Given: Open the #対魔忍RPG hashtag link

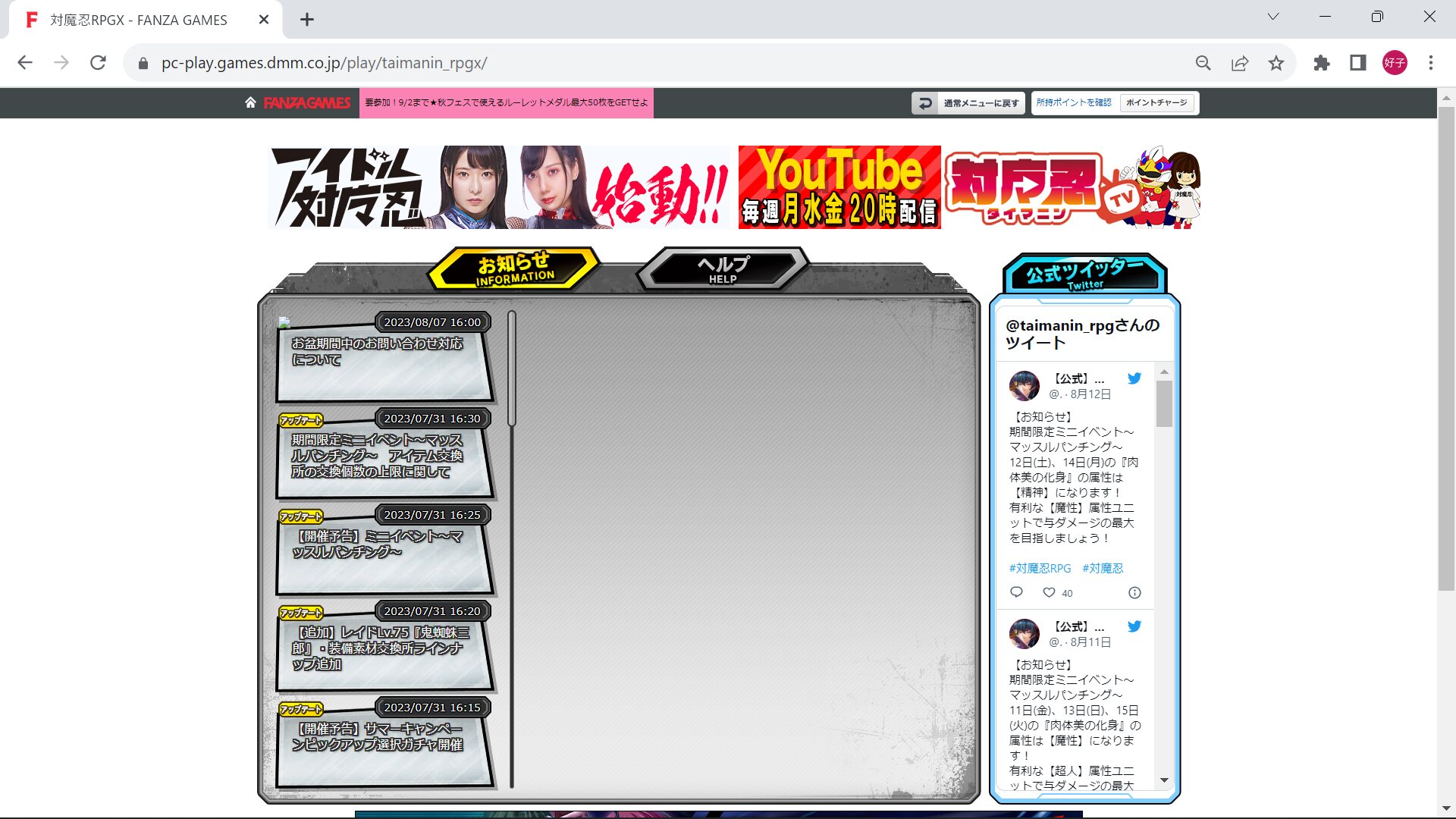Looking at the screenshot, I should click(x=1040, y=568).
